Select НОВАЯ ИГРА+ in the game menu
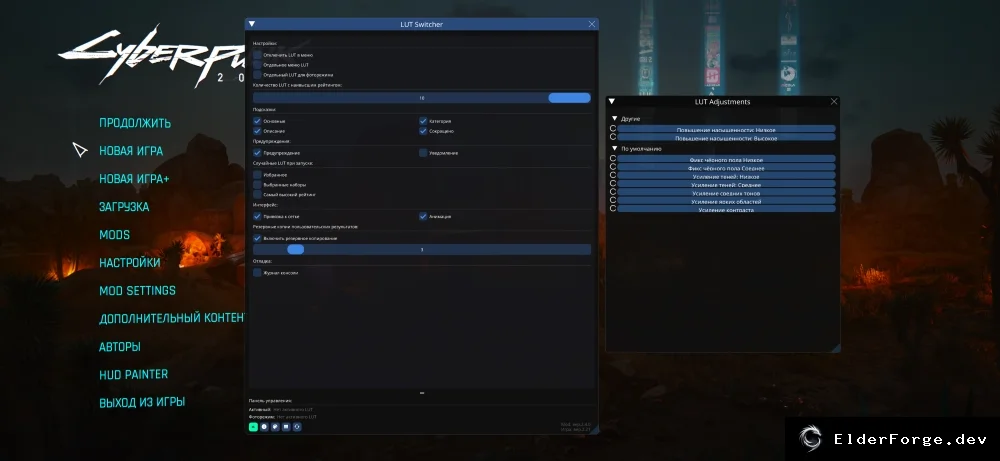This screenshot has width=1000, height=461. click(x=134, y=179)
